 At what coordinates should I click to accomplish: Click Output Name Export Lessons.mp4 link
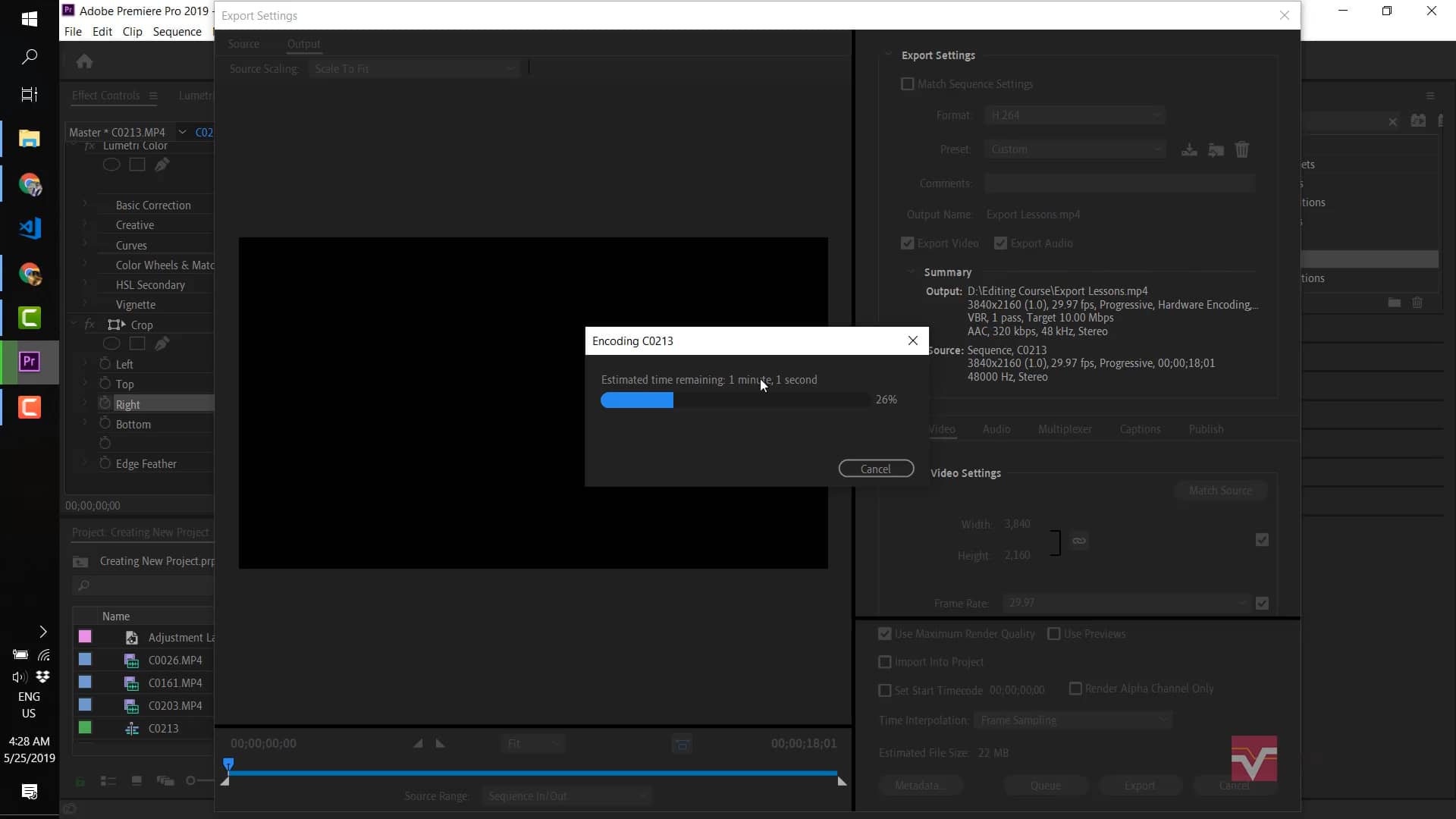1033,215
